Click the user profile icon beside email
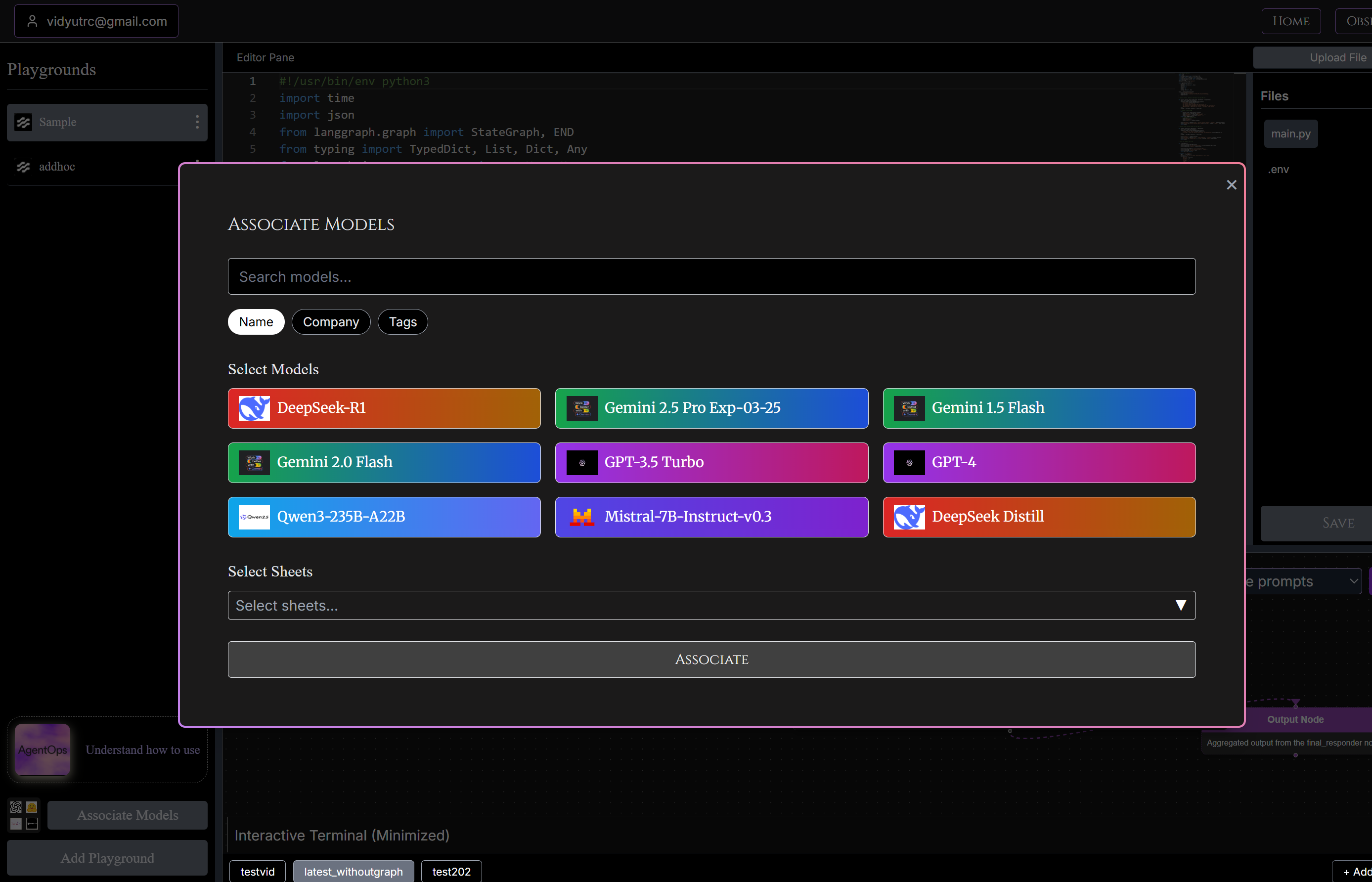1372x882 pixels. click(x=33, y=21)
